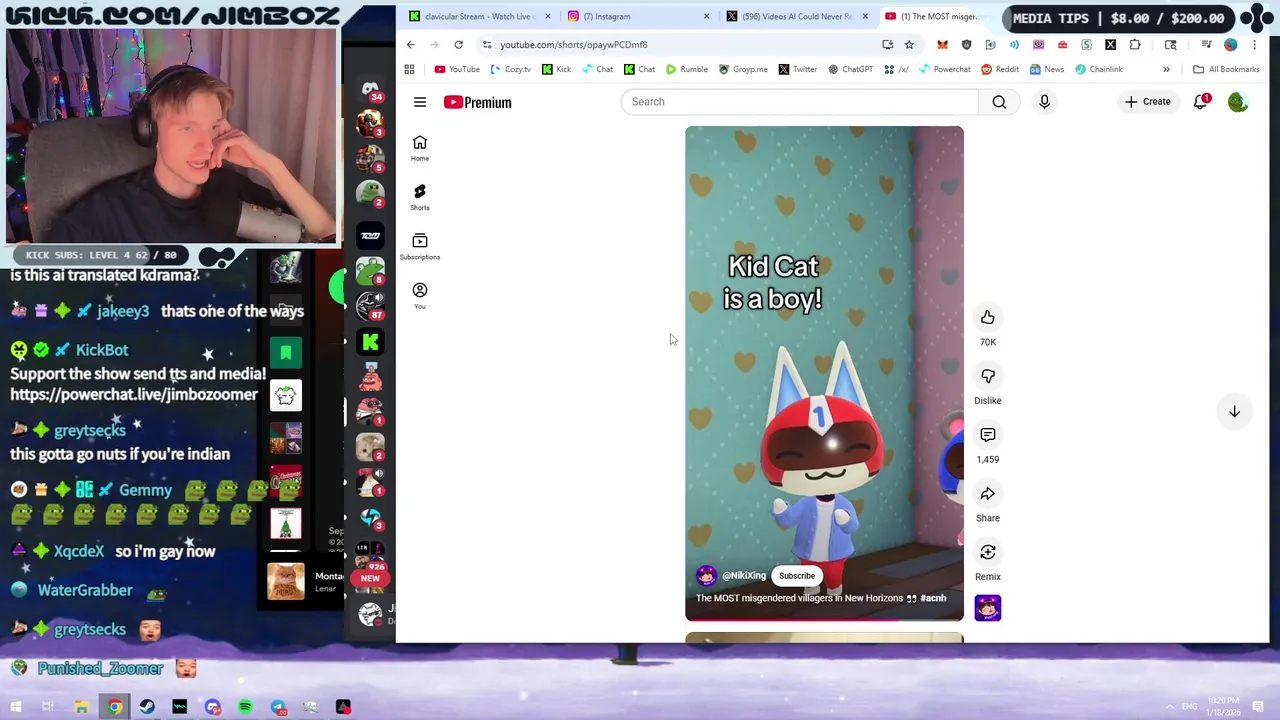Dislike the Short with thumbs-down

click(x=987, y=376)
